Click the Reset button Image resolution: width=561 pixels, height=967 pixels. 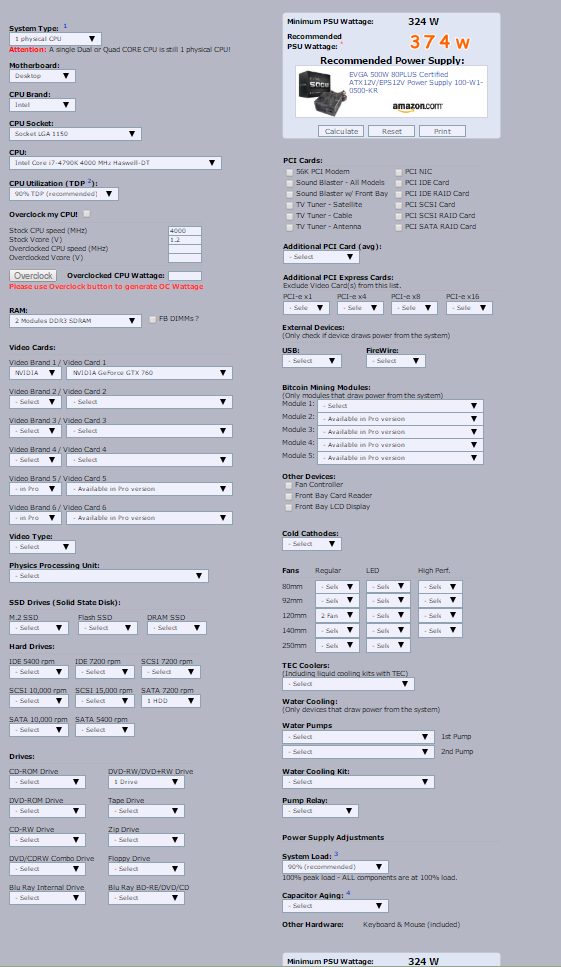(391, 131)
